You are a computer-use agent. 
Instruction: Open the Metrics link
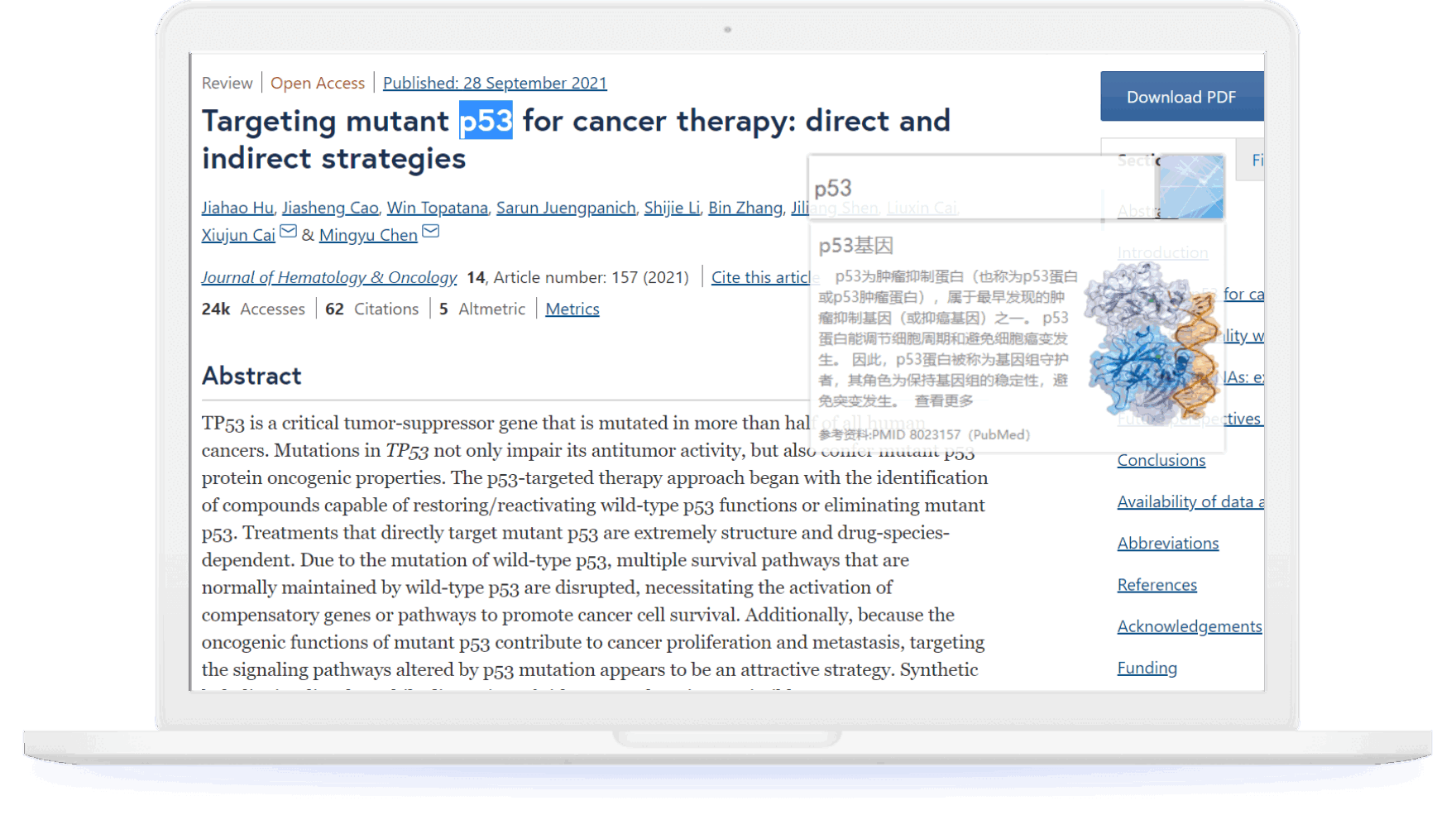572,309
